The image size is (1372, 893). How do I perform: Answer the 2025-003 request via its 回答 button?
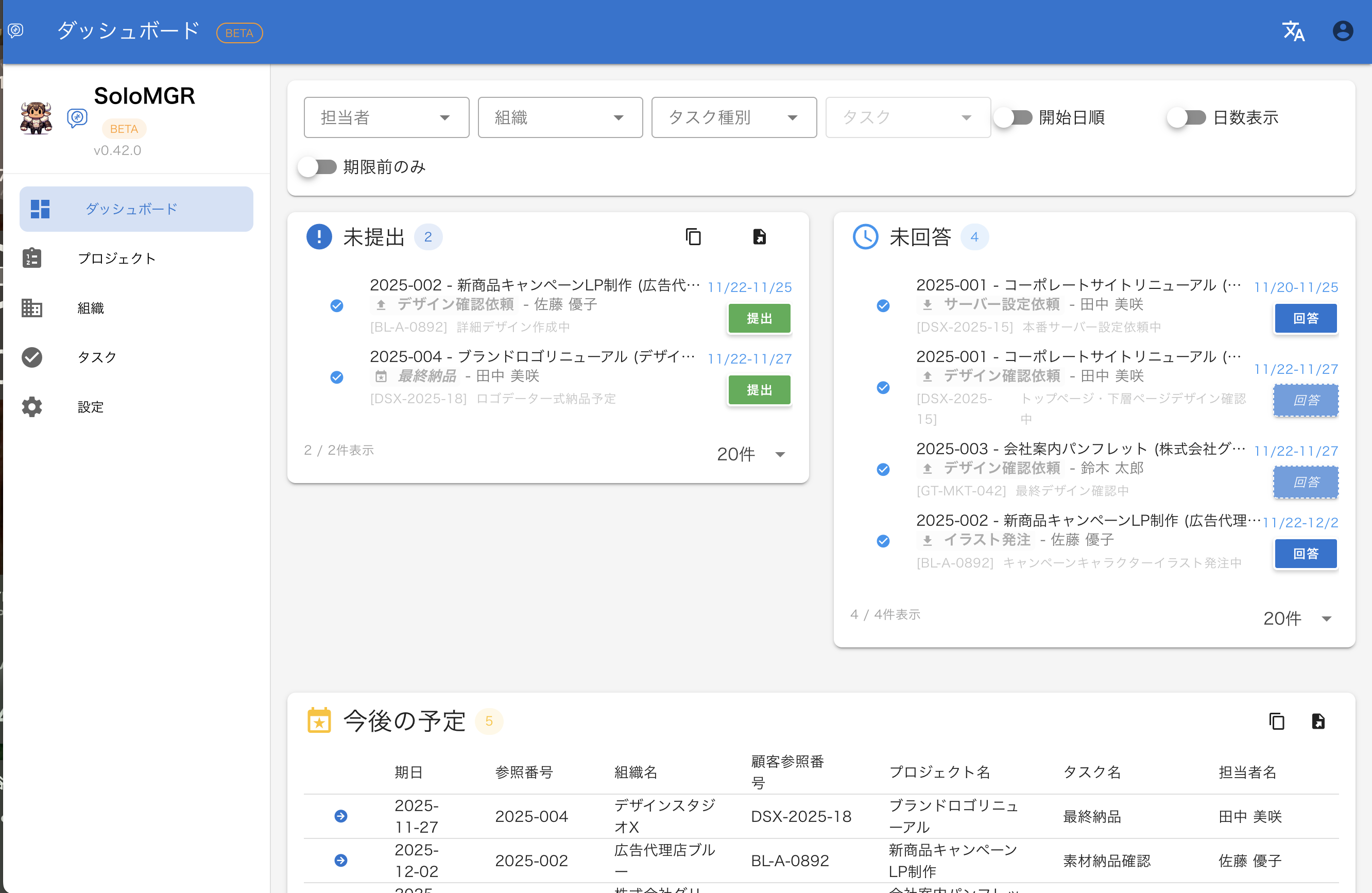1306,482
